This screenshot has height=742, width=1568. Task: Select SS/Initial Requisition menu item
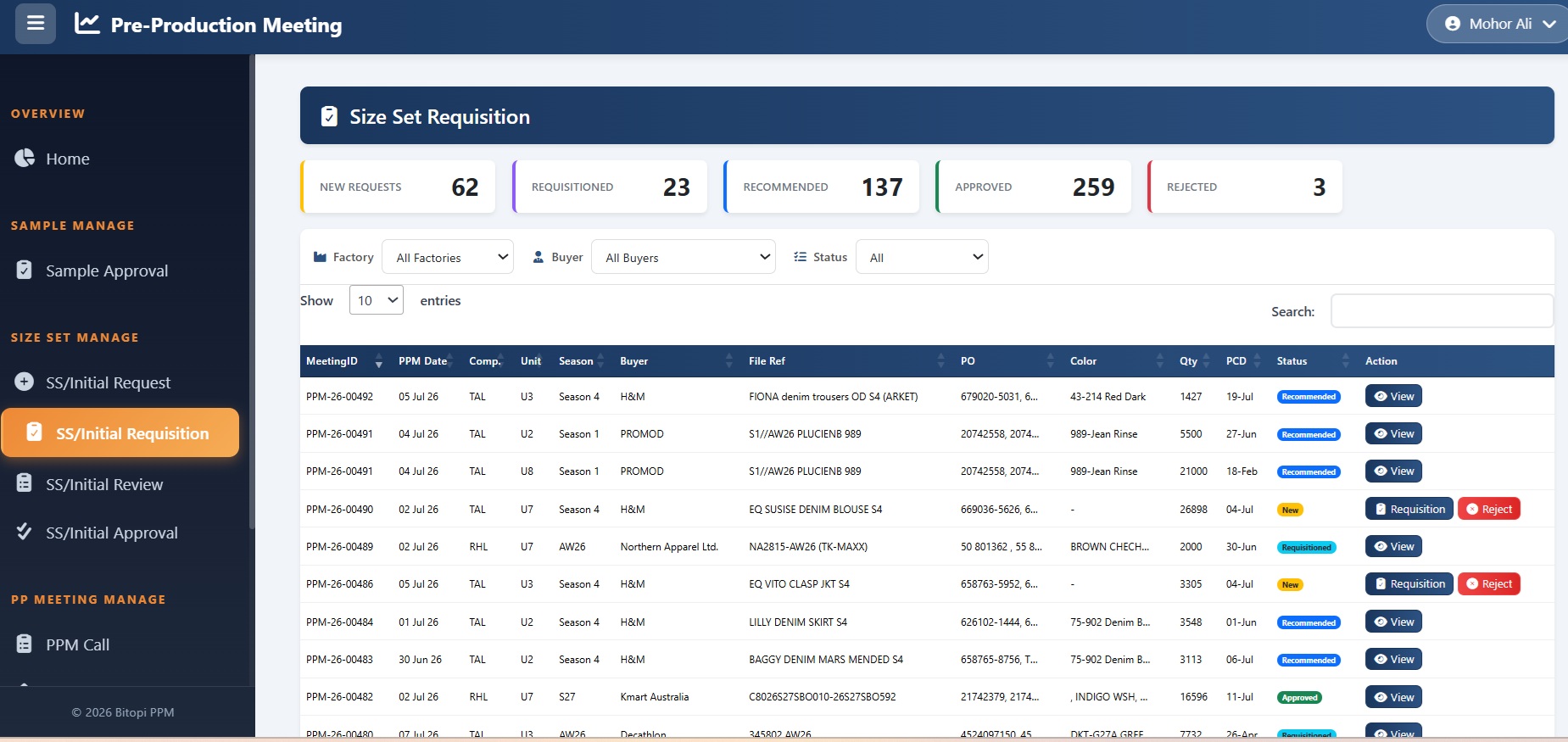[120, 432]
